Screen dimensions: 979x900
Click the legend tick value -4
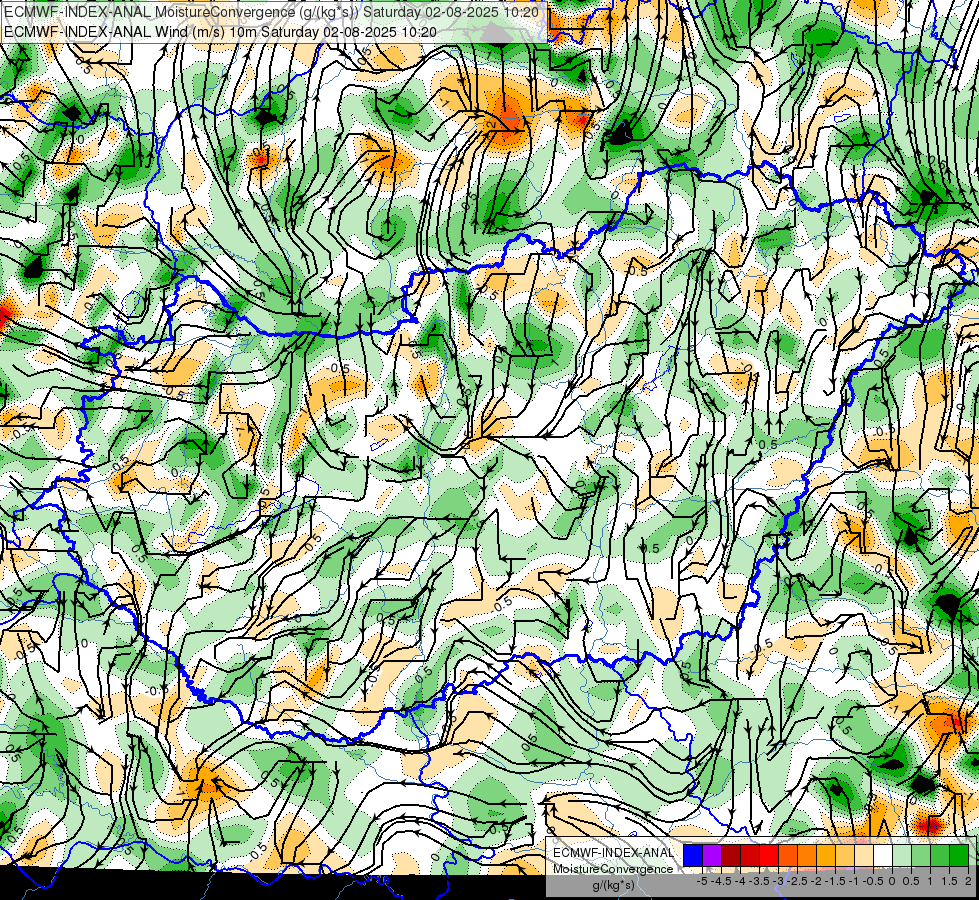740,881
